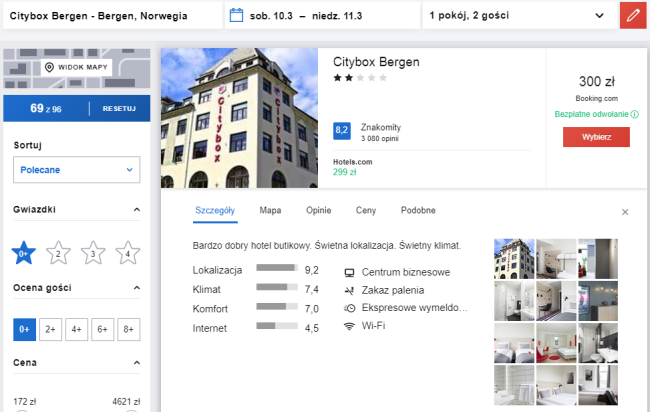
Task: Click the Citybox Bergen destination search field
Action: (x=113, y=16)
